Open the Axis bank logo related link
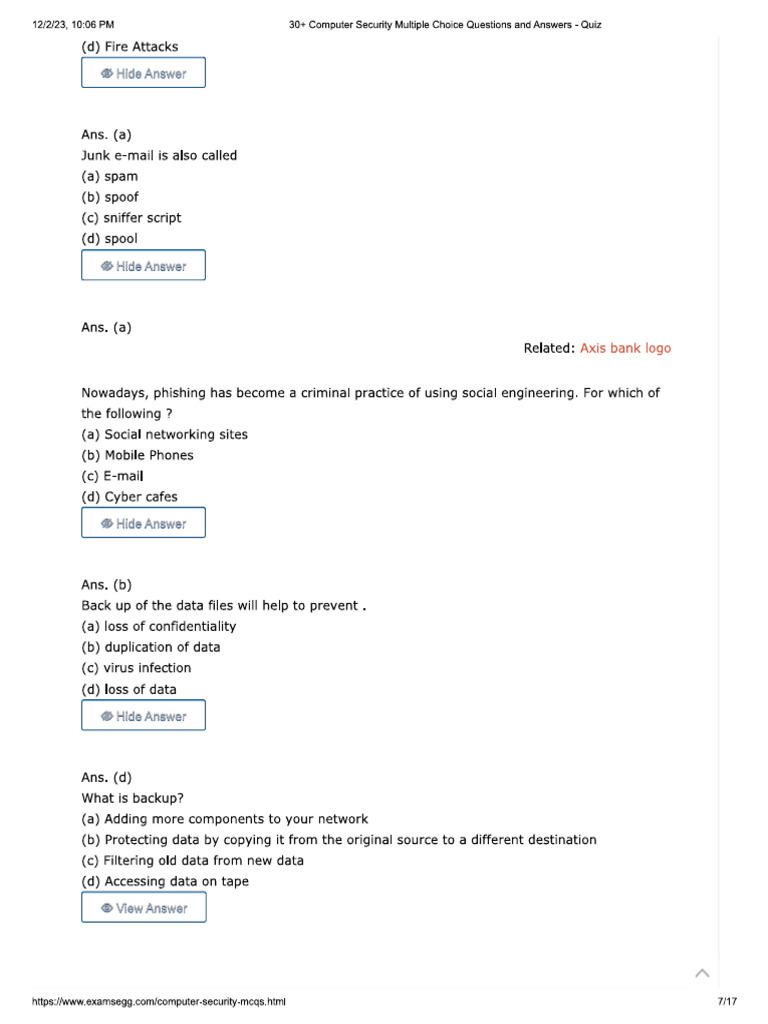The image size is (768, 1024). (x=625, y=348)
